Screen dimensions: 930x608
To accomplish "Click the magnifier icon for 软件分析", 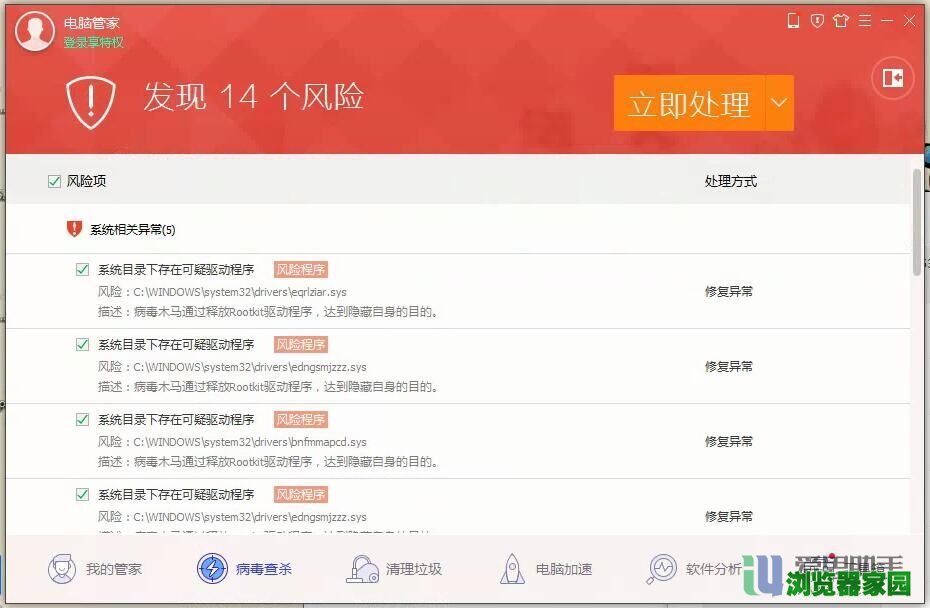I will [x=662, y=569].
